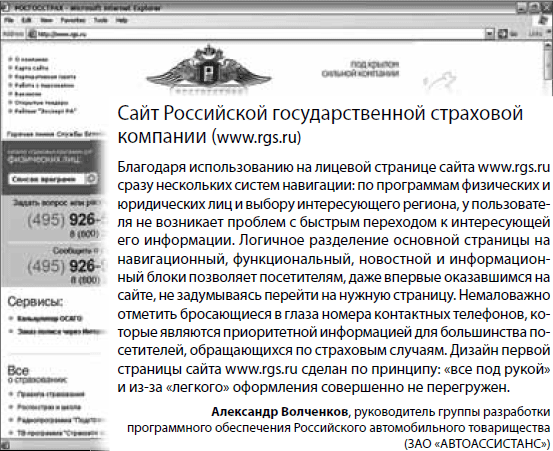The height and width of the screenshot is (451, 553).
Task: Maximize the Internet Explorer window
Action: 534,7
